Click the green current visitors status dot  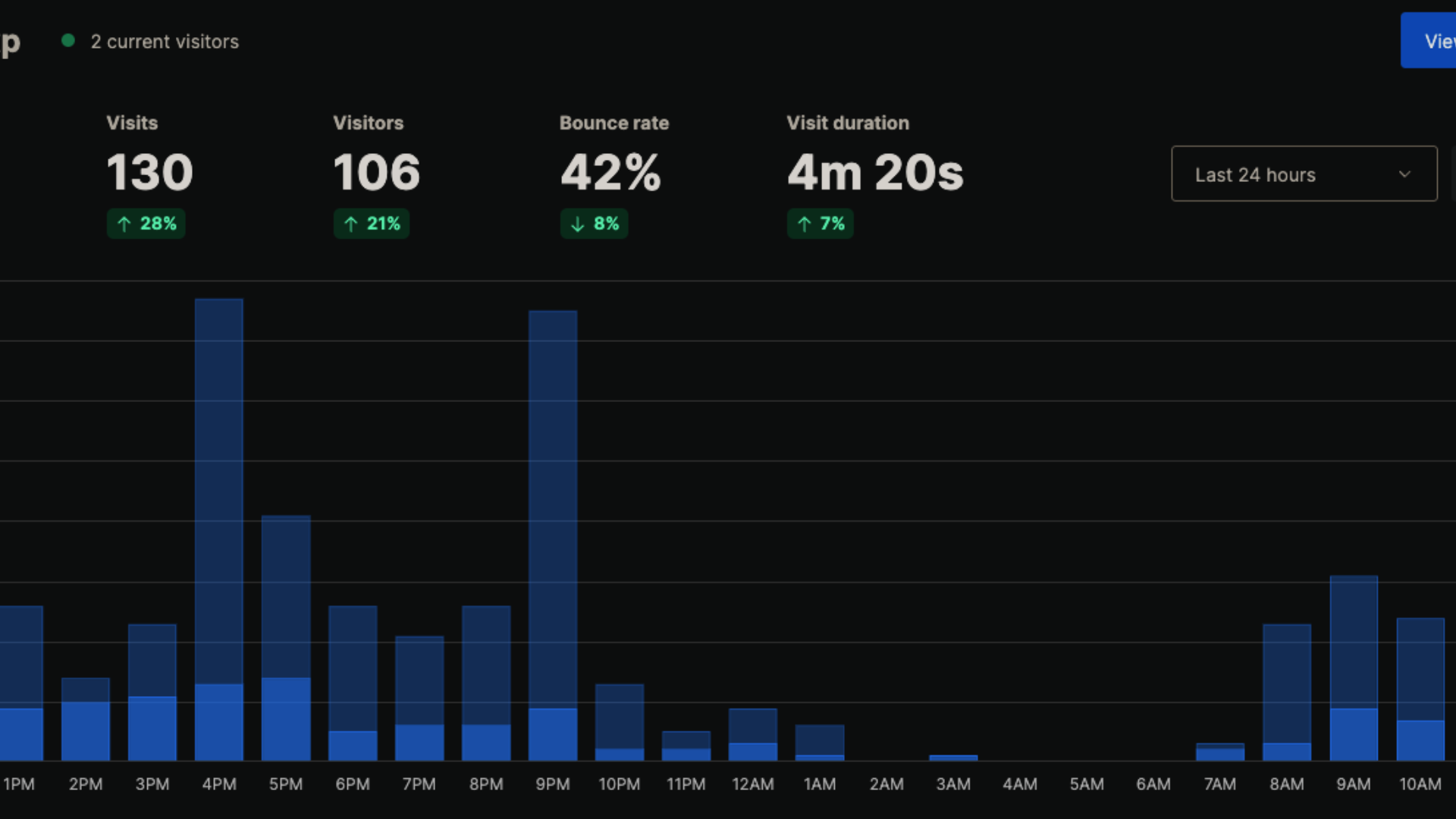[x=68, y=41]
